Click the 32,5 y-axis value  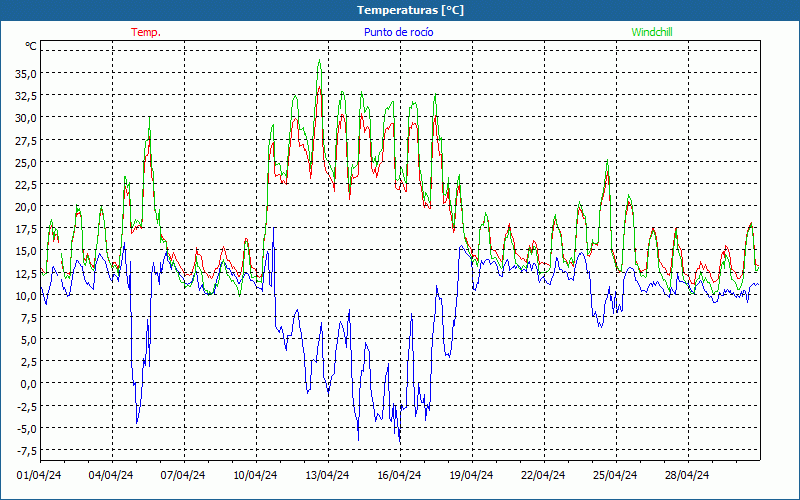pyautogui.click(x=26, y=95)
